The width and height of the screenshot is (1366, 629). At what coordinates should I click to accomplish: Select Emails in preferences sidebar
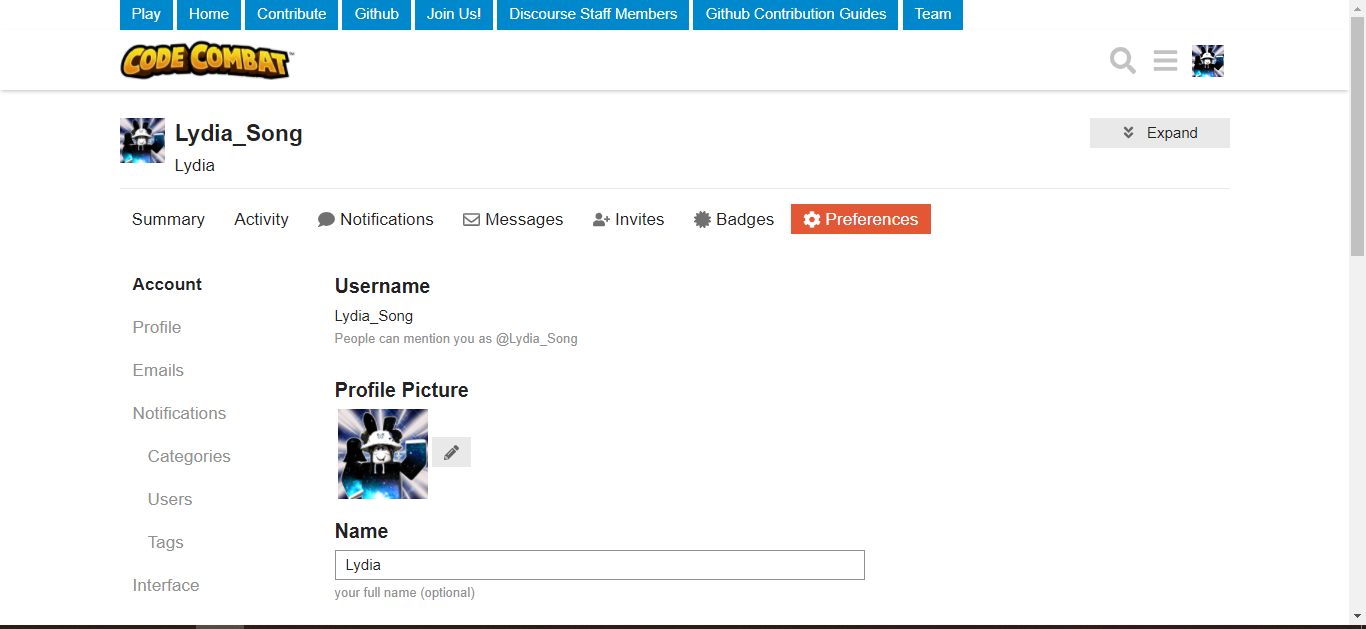tap(158, 370)
